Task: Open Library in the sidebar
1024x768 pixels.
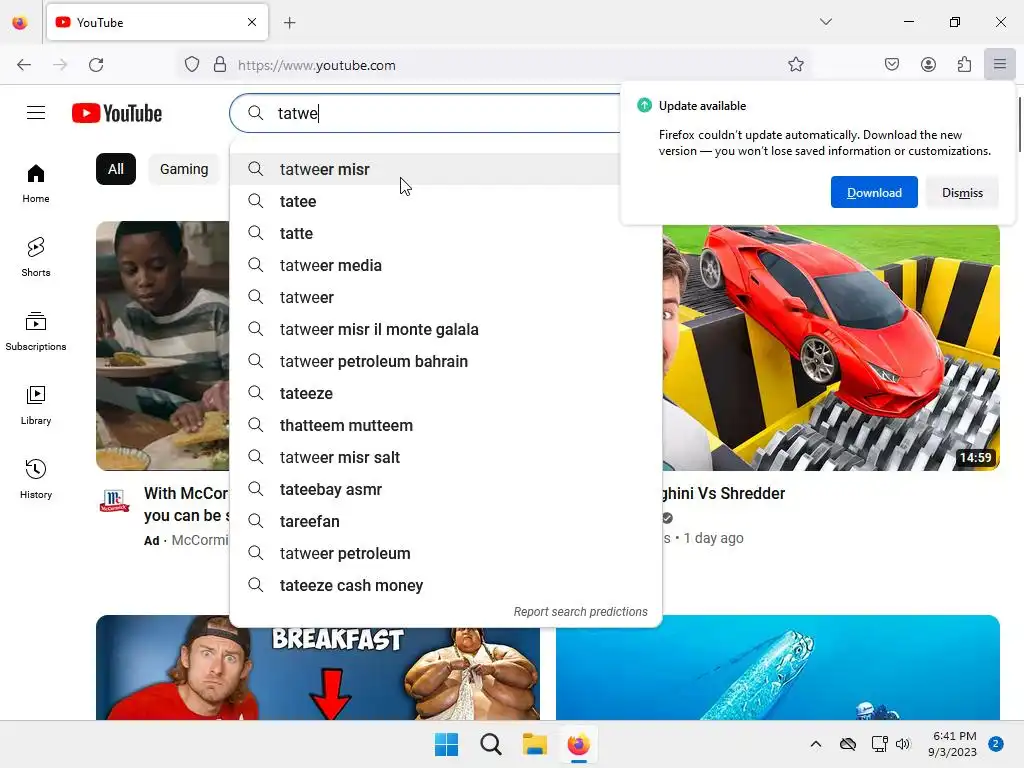Action: pos(36,406)
